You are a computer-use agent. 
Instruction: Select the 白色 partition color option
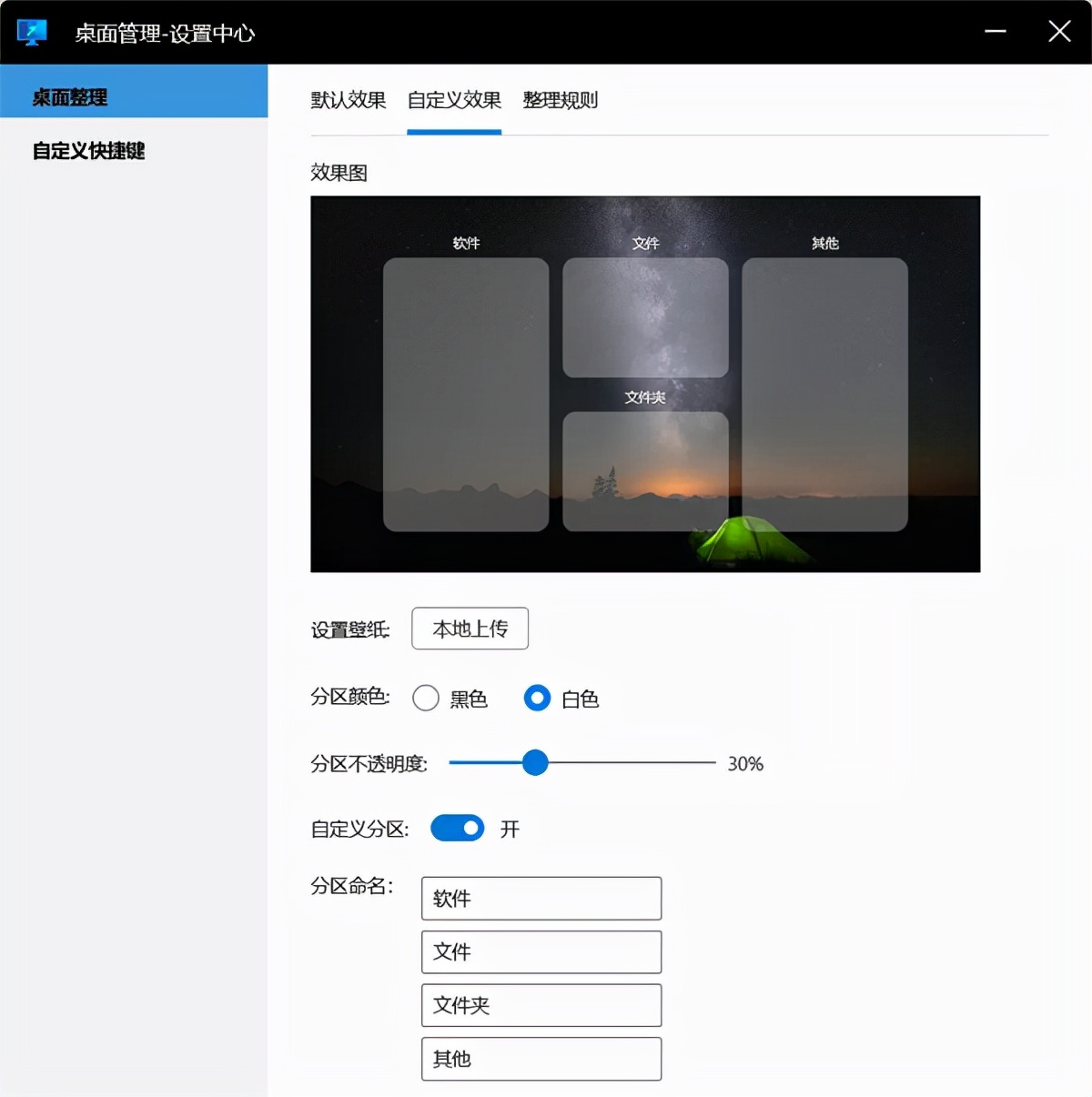(x=537, y=698)
